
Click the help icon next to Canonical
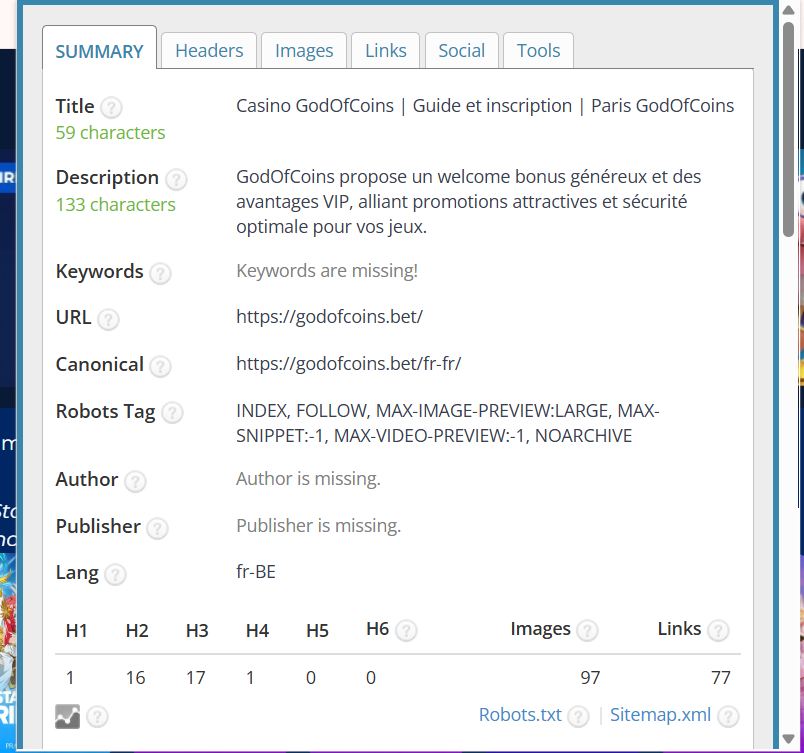click(160, 367)
